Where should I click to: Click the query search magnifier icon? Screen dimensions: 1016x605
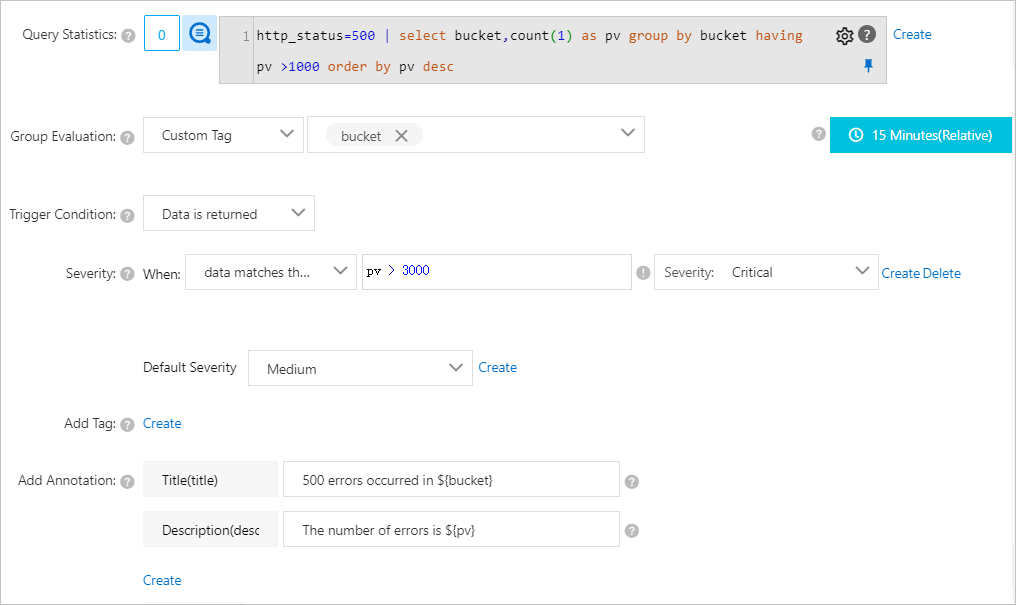200,33
